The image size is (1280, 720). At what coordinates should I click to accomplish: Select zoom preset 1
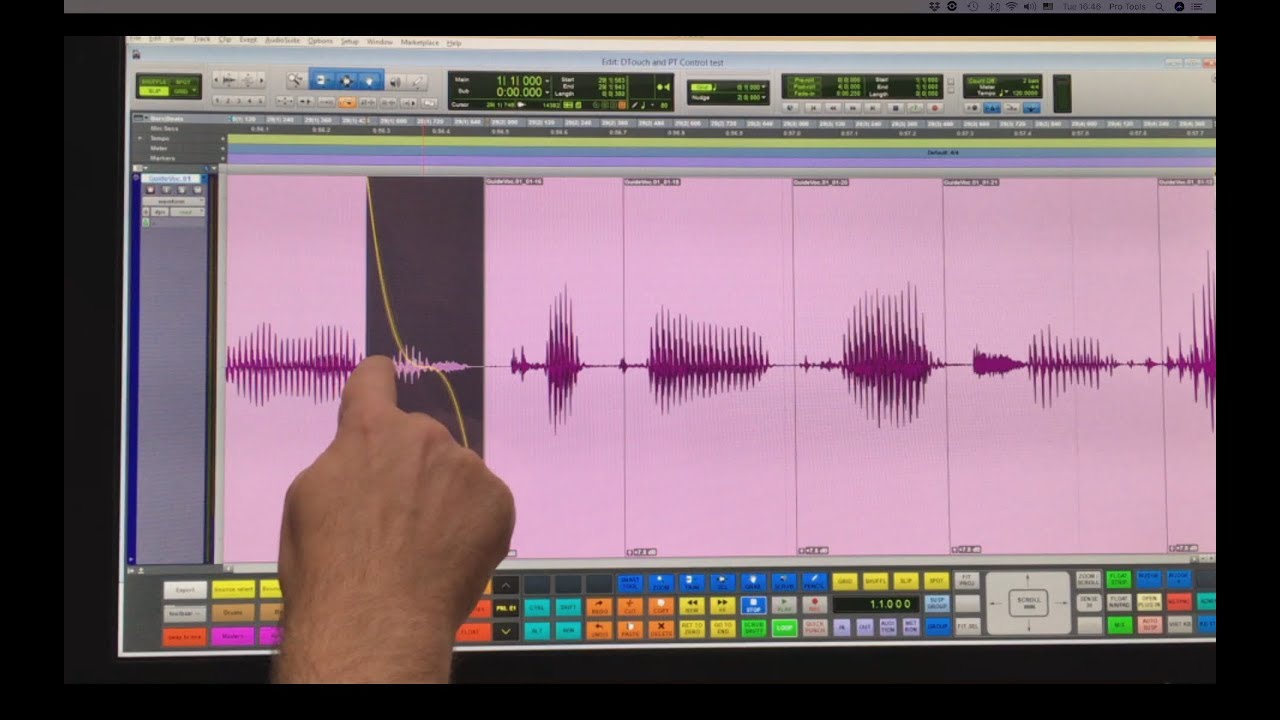tap(218, 102)
